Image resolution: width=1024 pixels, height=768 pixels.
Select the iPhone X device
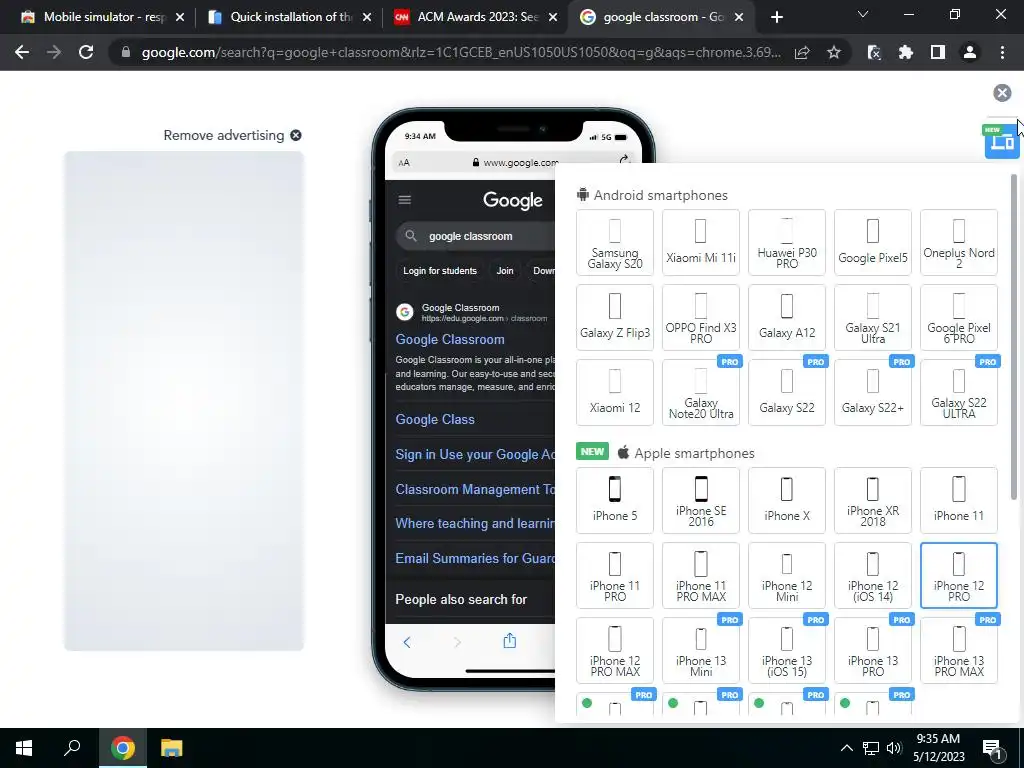pos(787,501)
